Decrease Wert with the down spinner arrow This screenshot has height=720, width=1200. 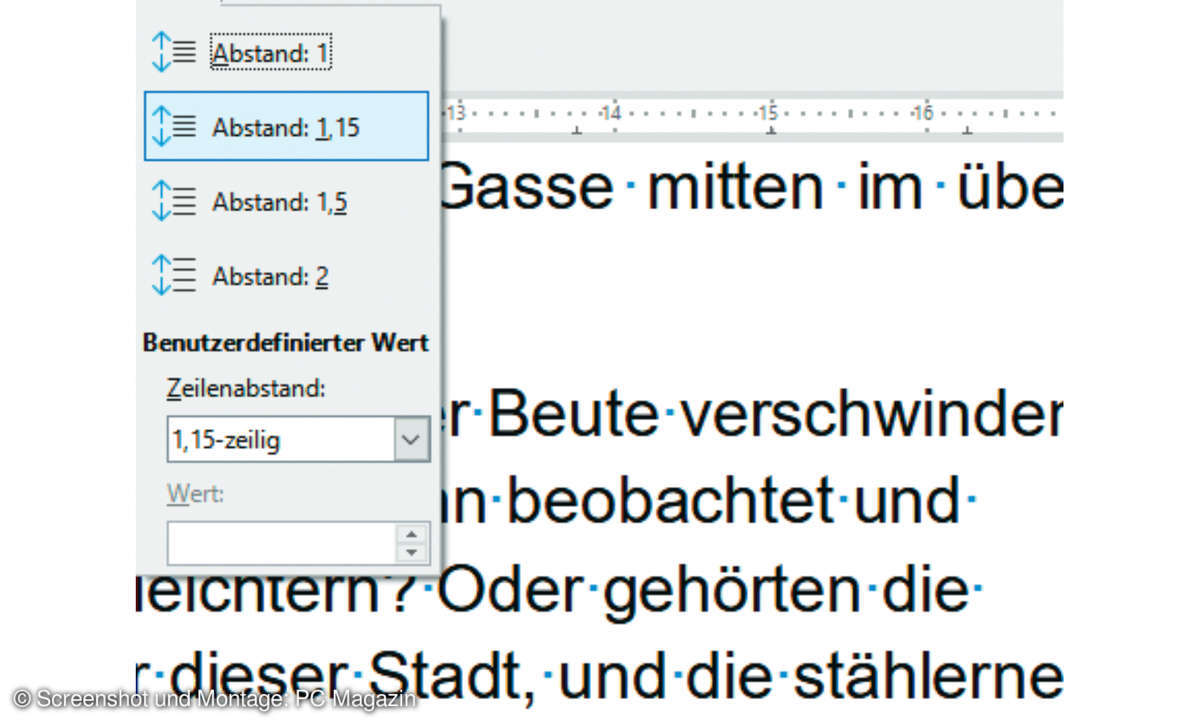412,554
